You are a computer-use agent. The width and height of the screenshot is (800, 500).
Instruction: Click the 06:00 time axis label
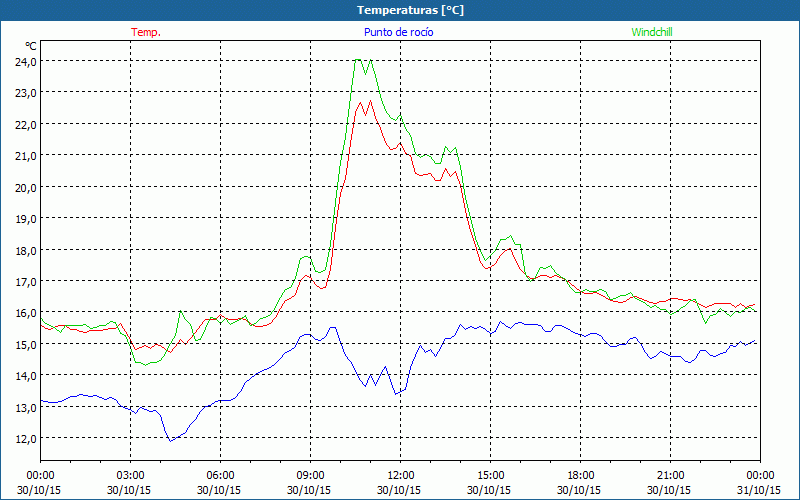click(220, 476)
